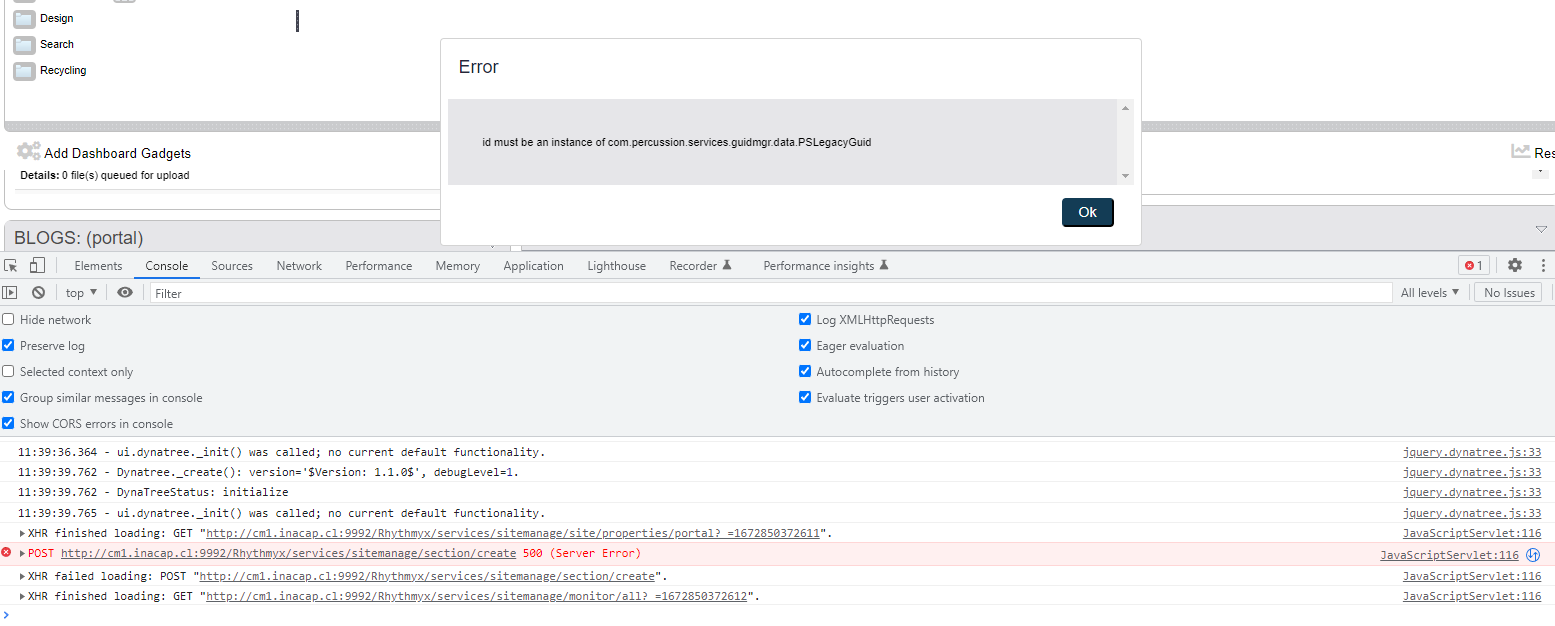Image resolution: width=1555 pixels, height=626 pixels.
Task: Disable the Preserve log checkbox
Action: click(8, 345)
